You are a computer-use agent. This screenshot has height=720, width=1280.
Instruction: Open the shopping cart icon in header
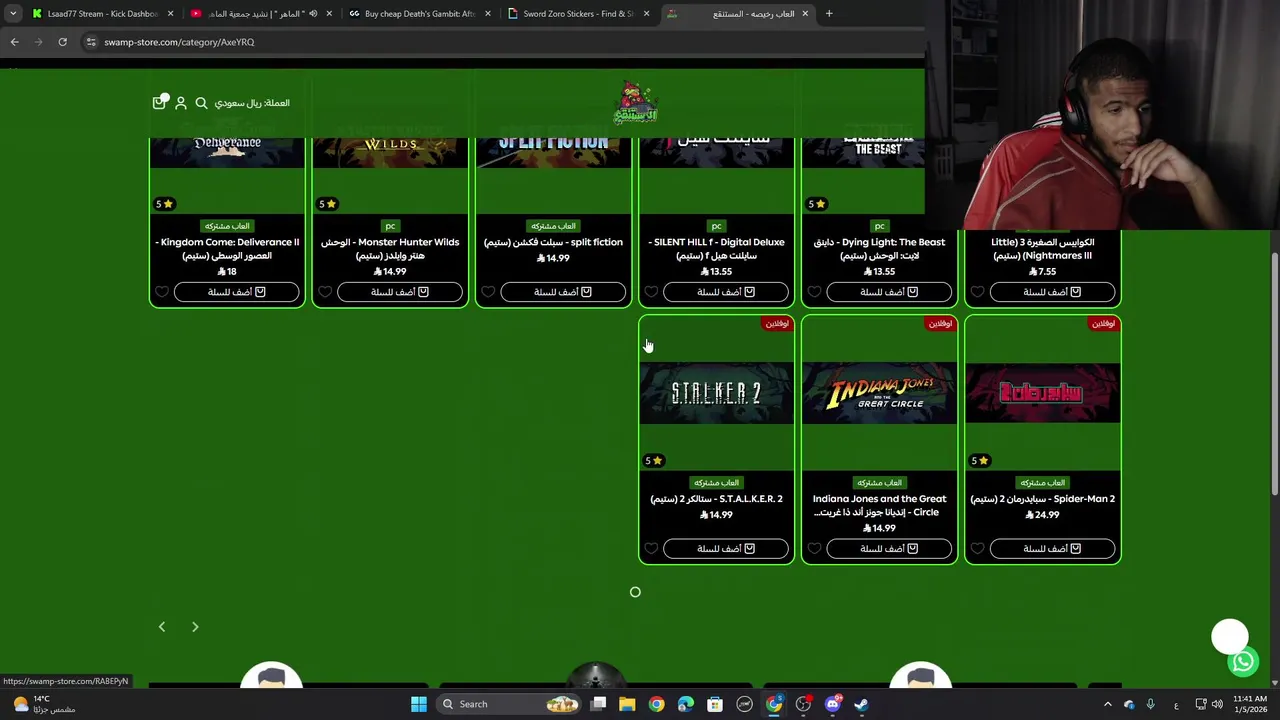[x=159, y=102]
